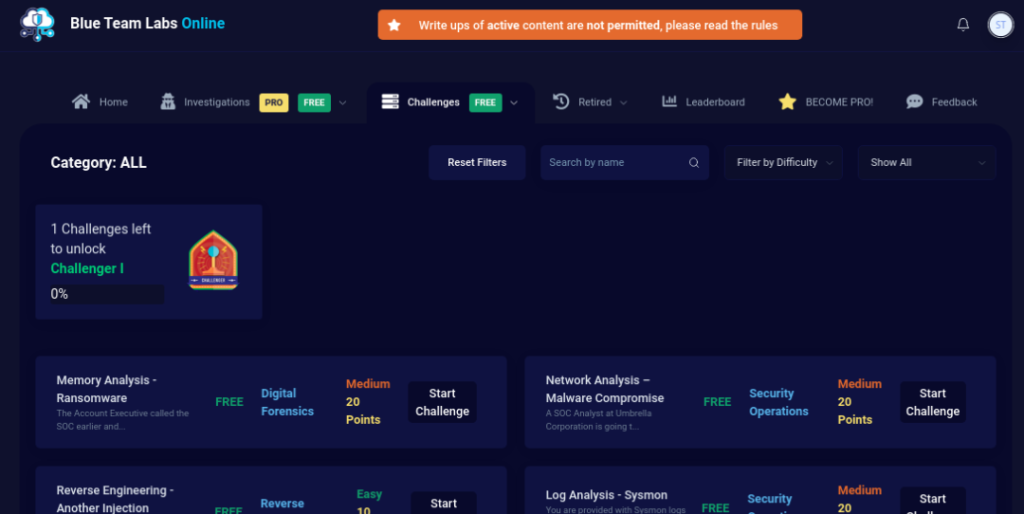Expand the Investigations menu chevron
The height and width of the screenshot is (514, 1024).
point(343,103)
